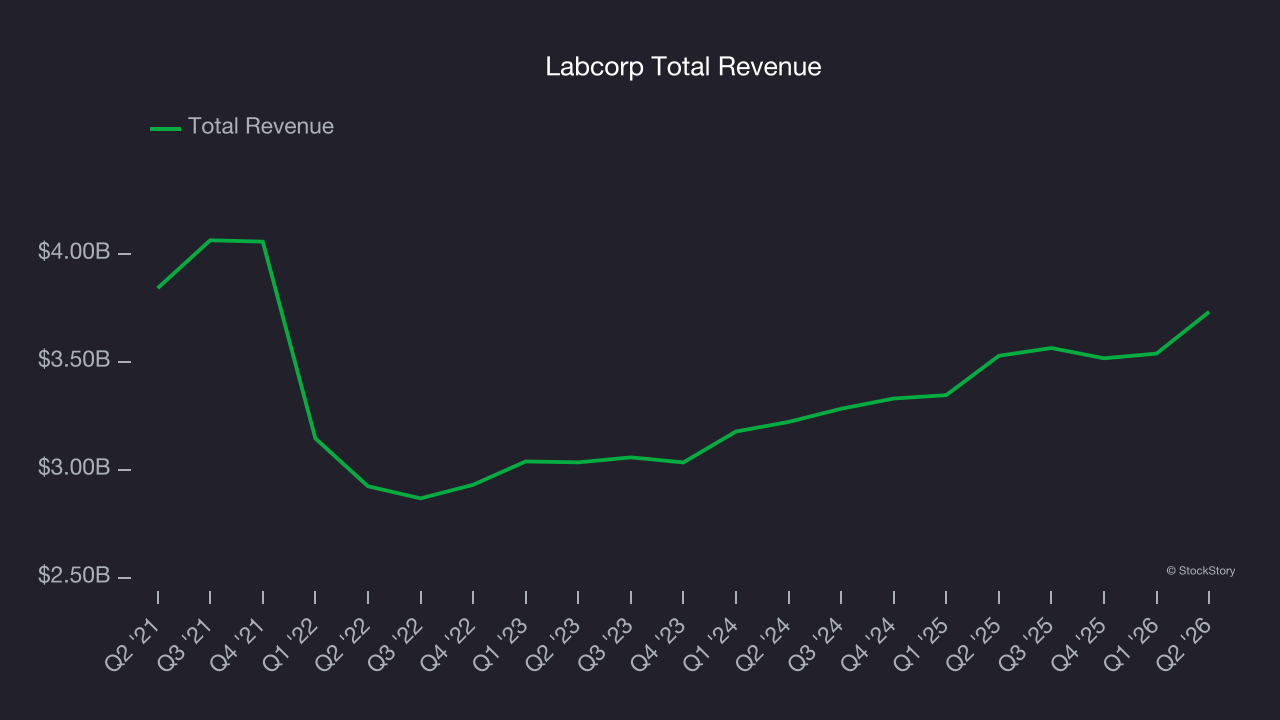Image resolution: width=1280 pixels, height=720 pixels.
Task: Click the © StockStory credit text
Action: point(1201,571)
